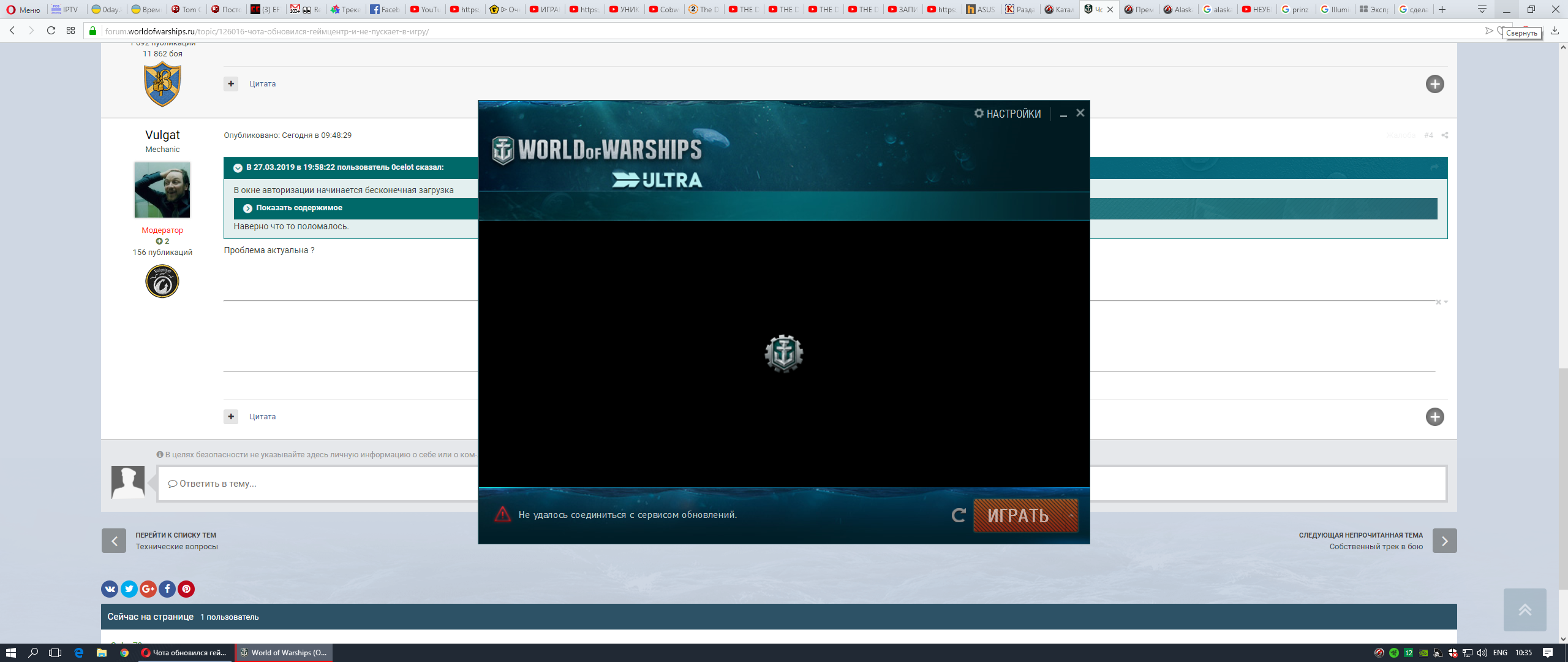Switch to the ASUS browser tab
This screenshot has width=1568, height=662.
(x=981, y=9)
